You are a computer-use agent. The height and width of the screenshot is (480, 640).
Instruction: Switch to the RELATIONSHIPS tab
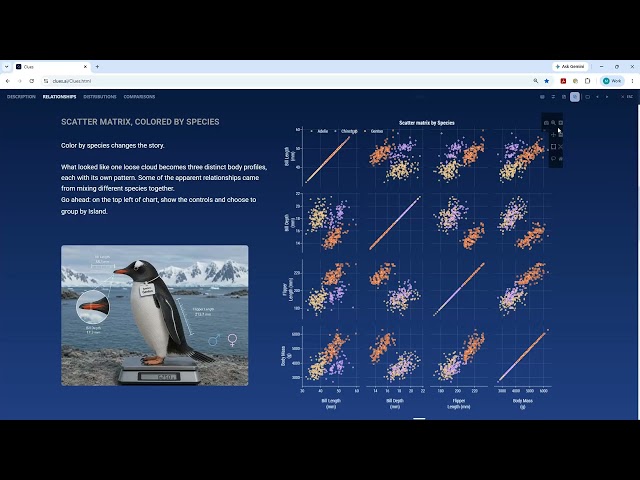point(60,97)
